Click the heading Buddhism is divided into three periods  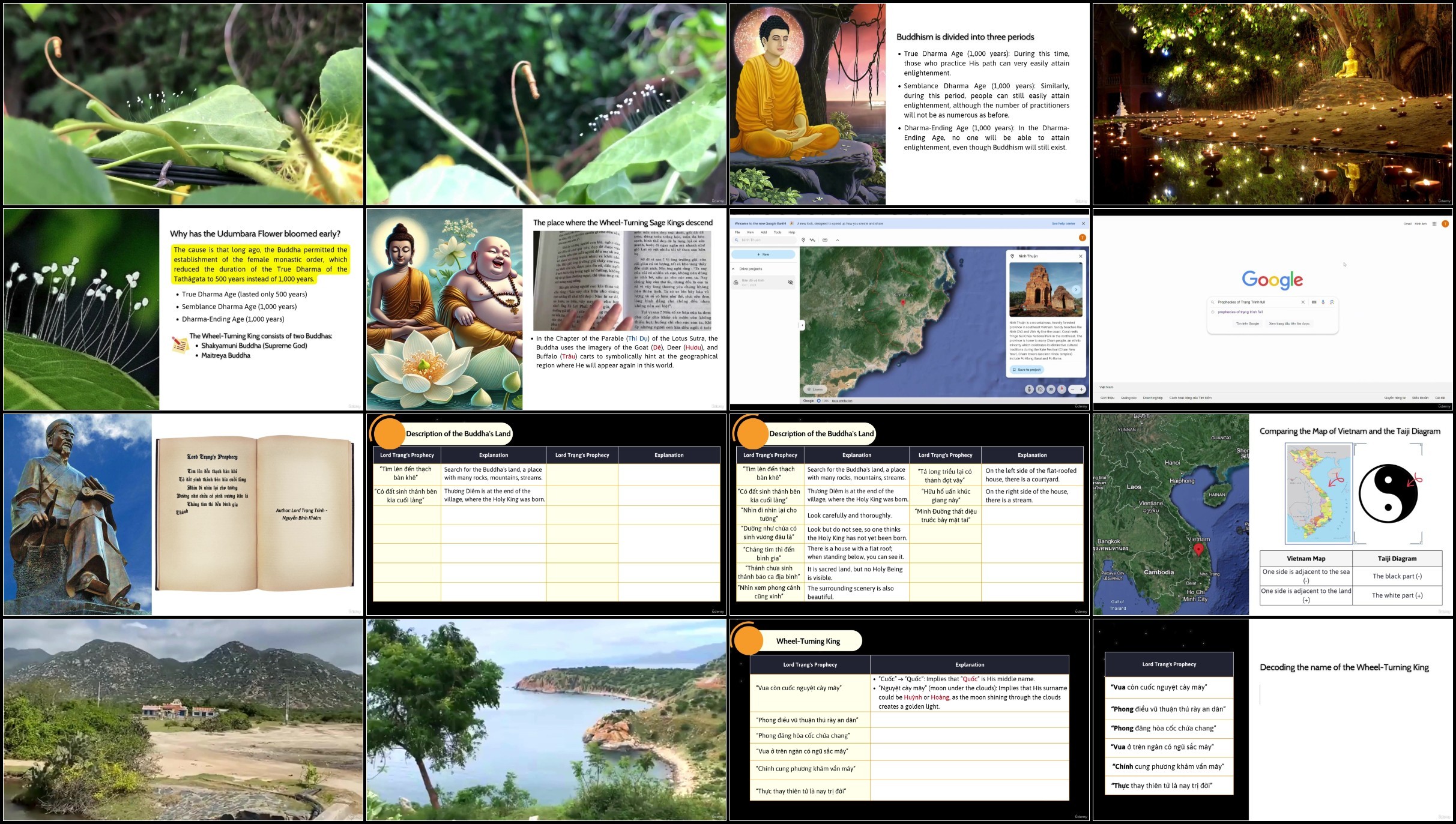coord(965,37)
